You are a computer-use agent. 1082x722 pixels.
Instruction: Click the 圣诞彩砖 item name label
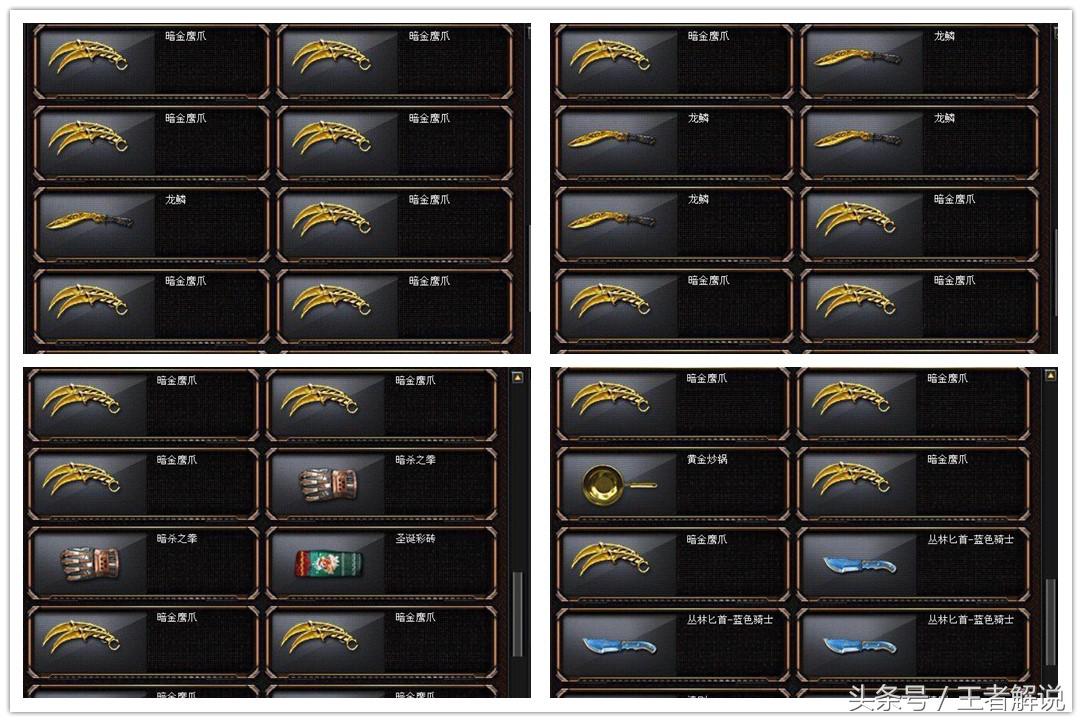(415, 538)
